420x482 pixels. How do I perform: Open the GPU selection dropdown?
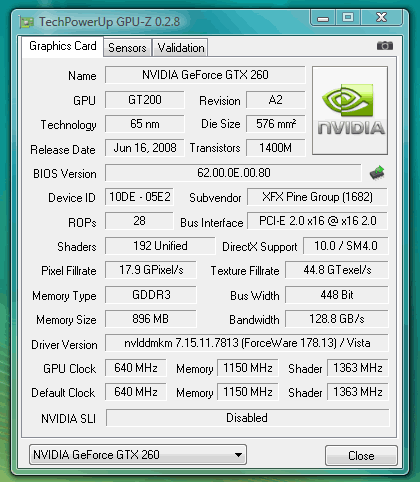pos(138,454)
